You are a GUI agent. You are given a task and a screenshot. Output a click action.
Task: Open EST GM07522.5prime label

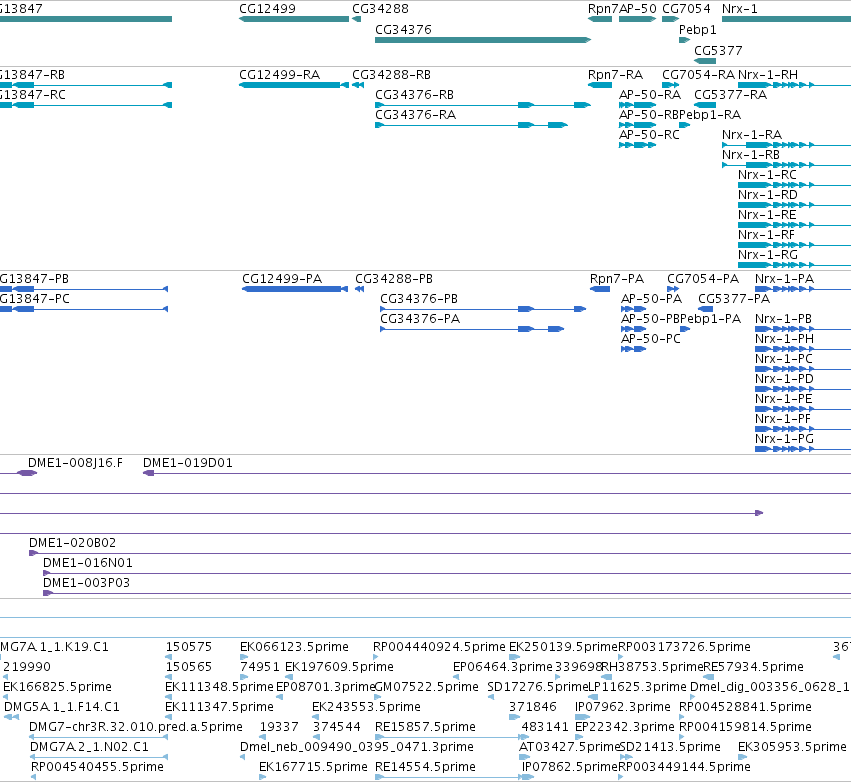pyautogui.click(x=427, y=687)
